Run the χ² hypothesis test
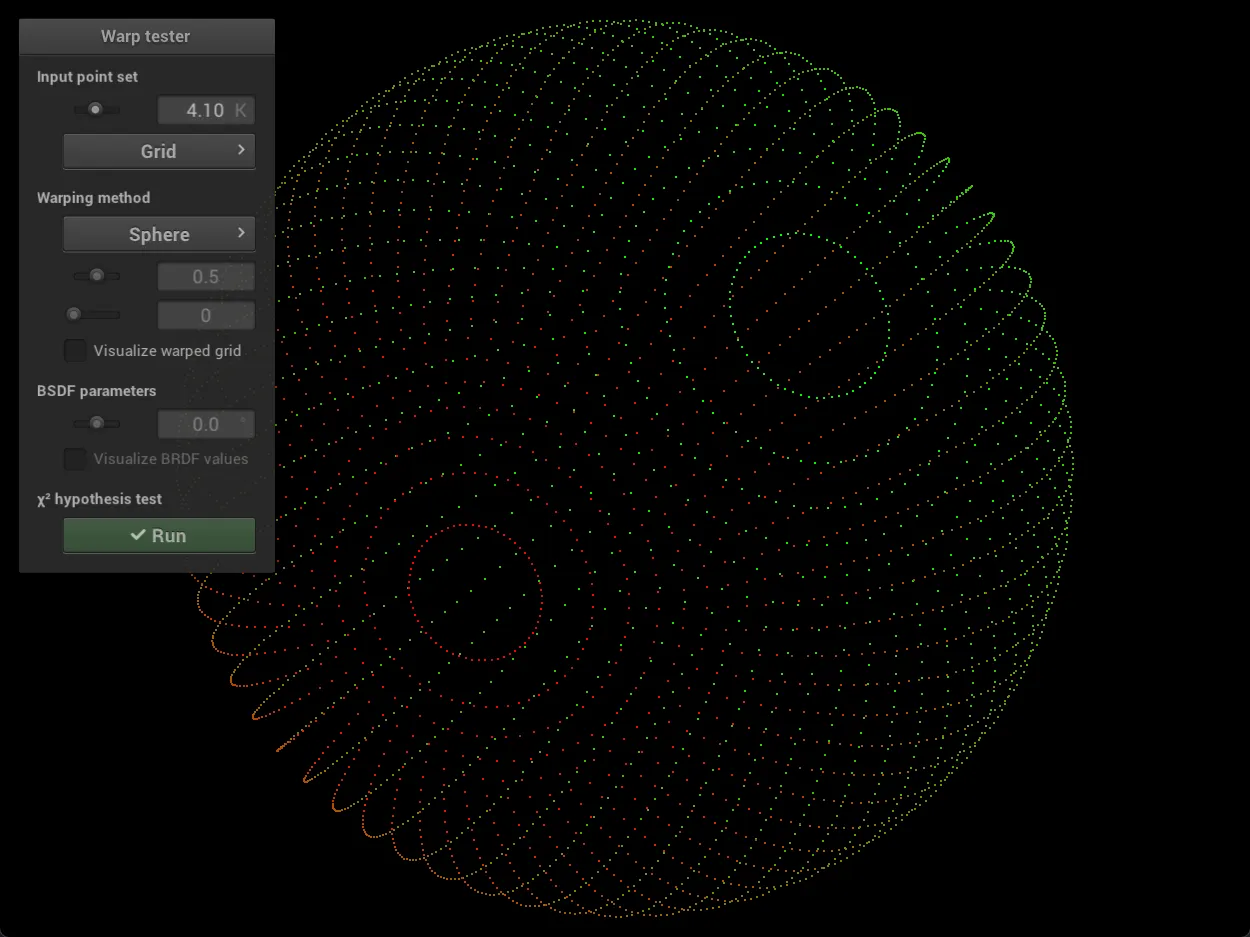Image resolution: width=1250 pixels, height=937 pixels. coord(159,535)
